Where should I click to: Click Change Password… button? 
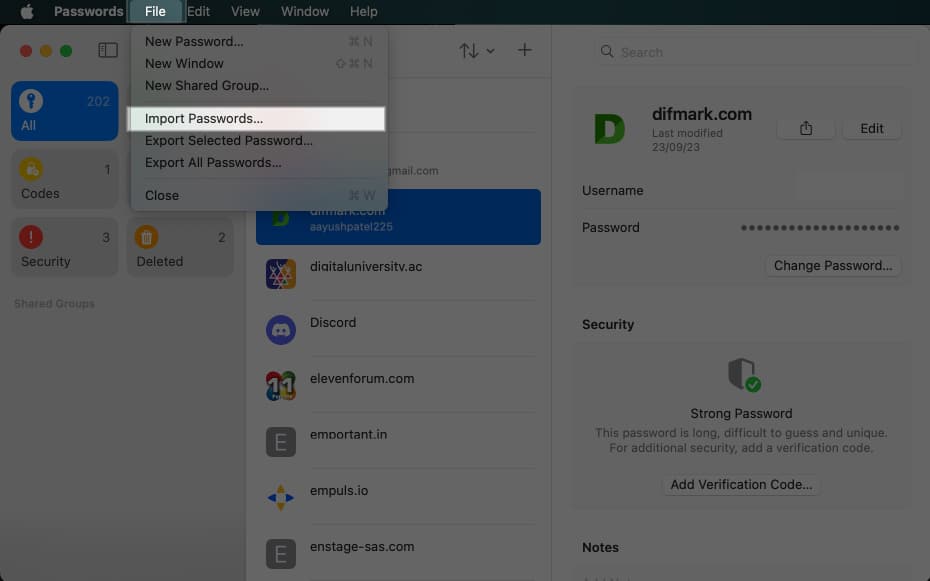point(833,266)
